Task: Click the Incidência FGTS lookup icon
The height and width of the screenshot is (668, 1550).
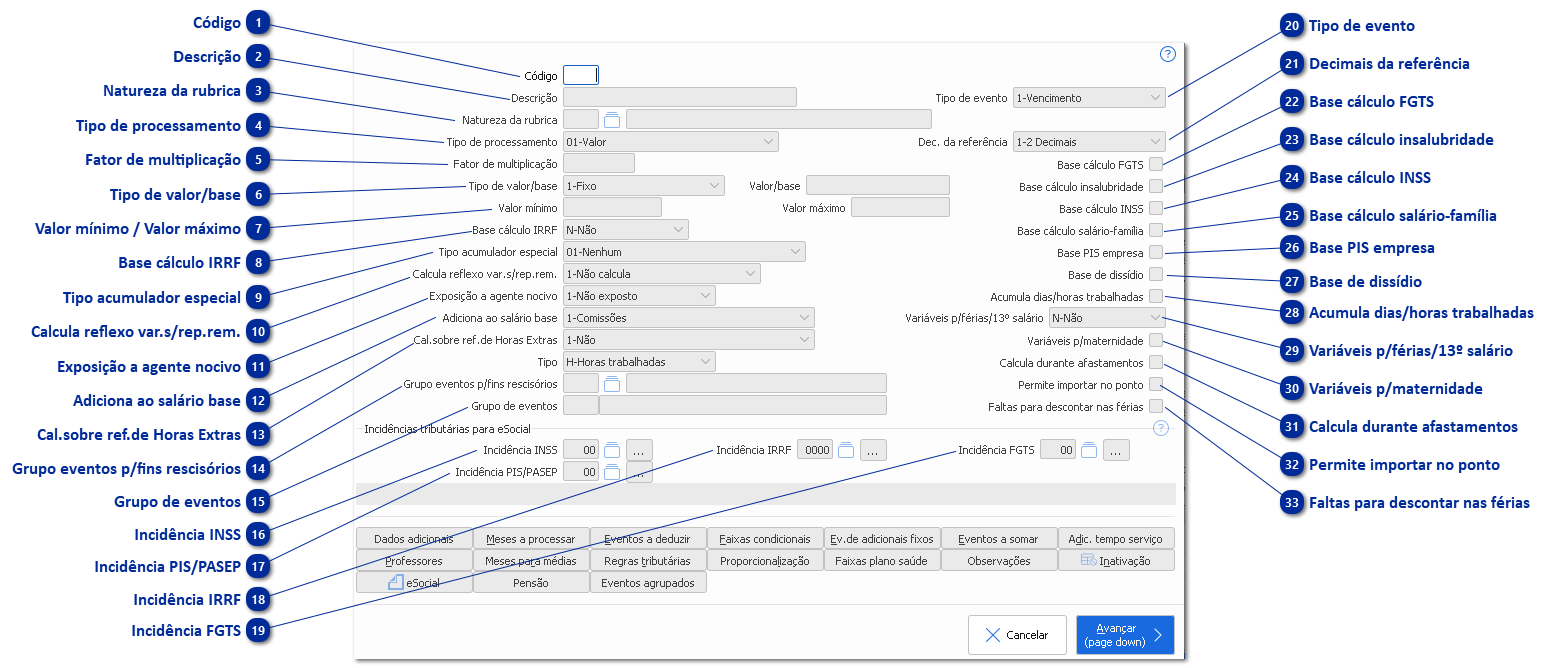Action: [1090, 450]
